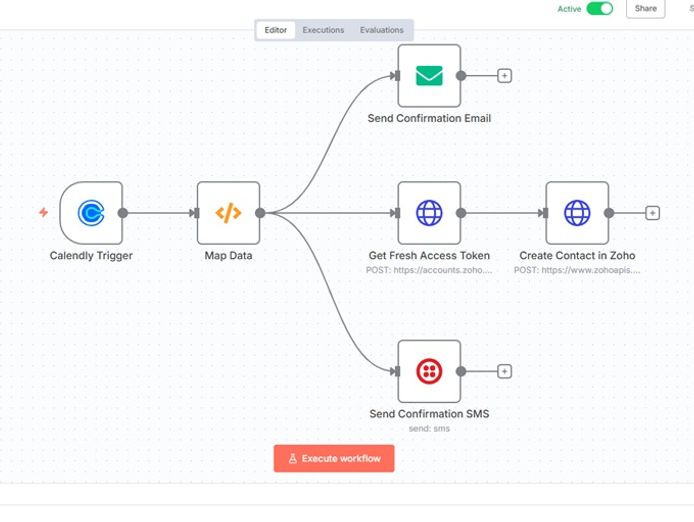Select the Create Contact in Zoho node
Viewport: 694px width, 522px height.
(577, 212)
